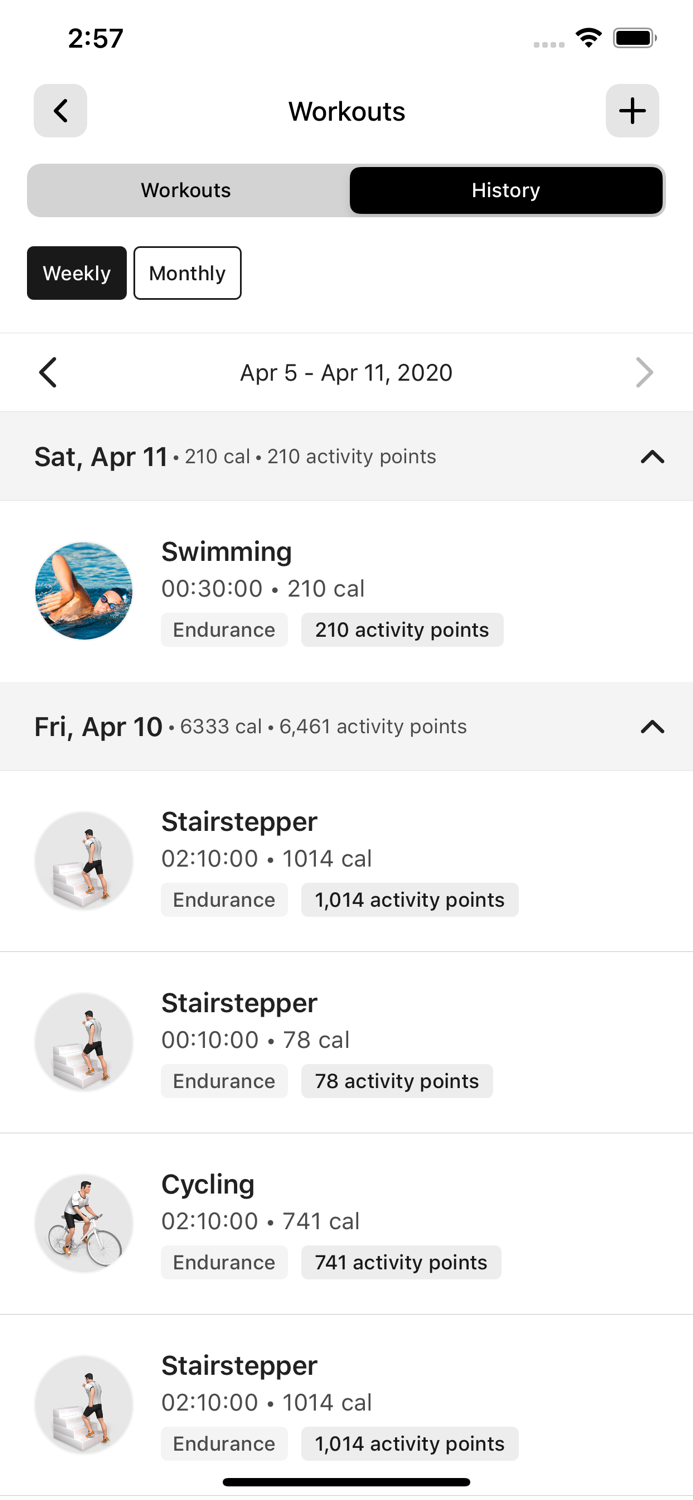The width and height of the screenshot is (693, 1500).
Task: Tap the battery level indicator
Action: 634,36
